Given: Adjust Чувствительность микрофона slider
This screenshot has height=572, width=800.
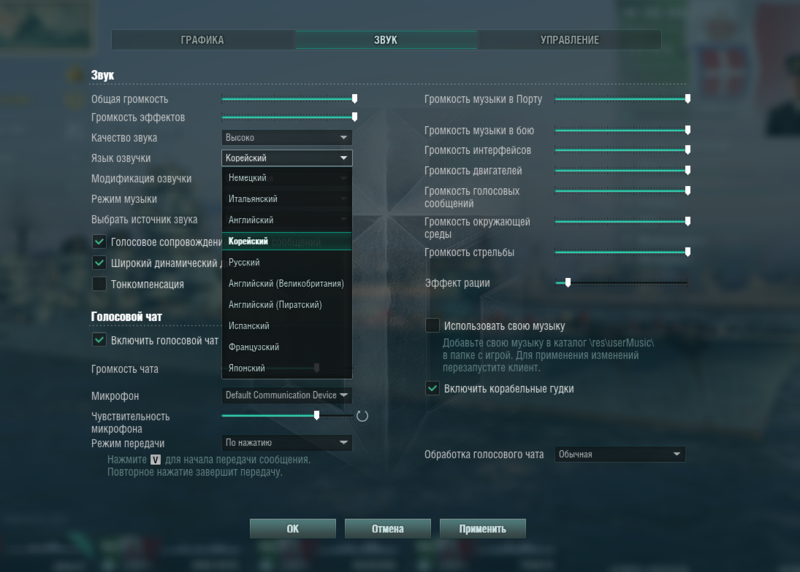Looking at the screenshot, I should click(287, 415).
